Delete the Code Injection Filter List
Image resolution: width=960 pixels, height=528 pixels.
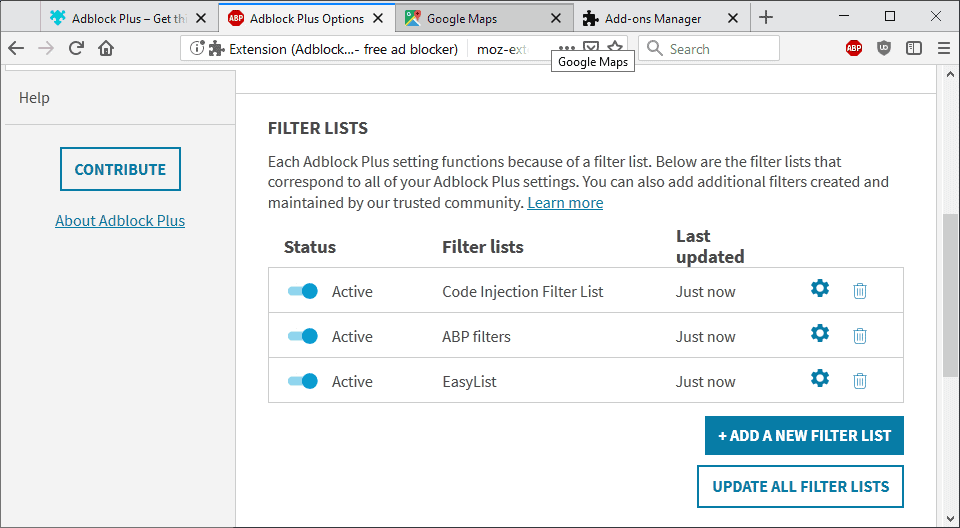[860, 290]
